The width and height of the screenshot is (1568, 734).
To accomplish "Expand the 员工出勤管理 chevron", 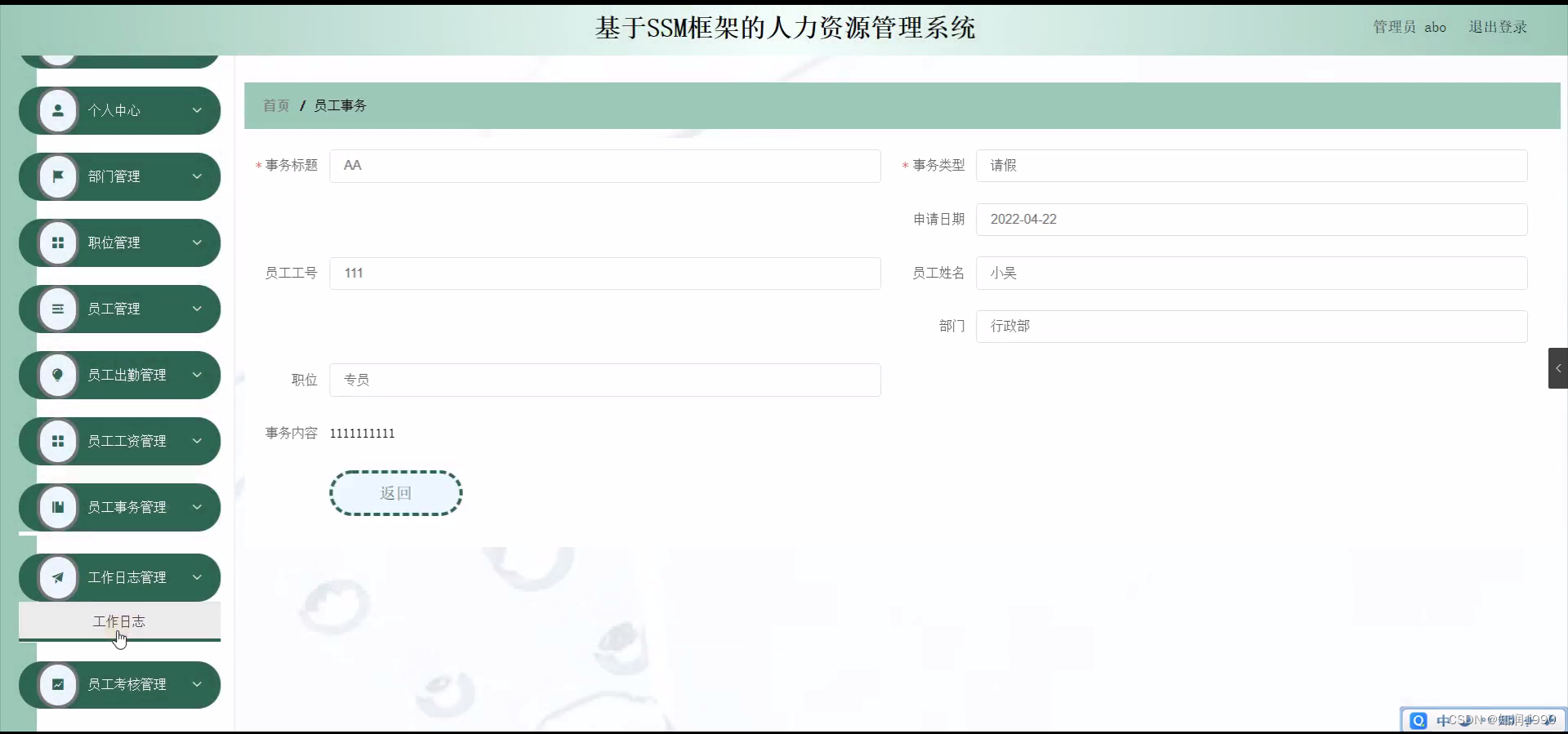I will coord(197,375).
